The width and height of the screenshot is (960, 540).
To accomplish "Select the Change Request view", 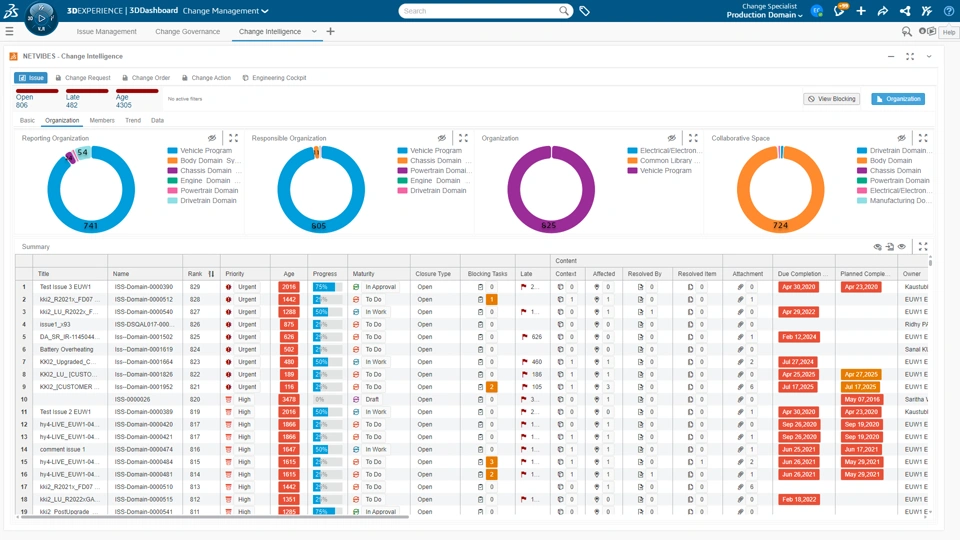I will 83,78.
